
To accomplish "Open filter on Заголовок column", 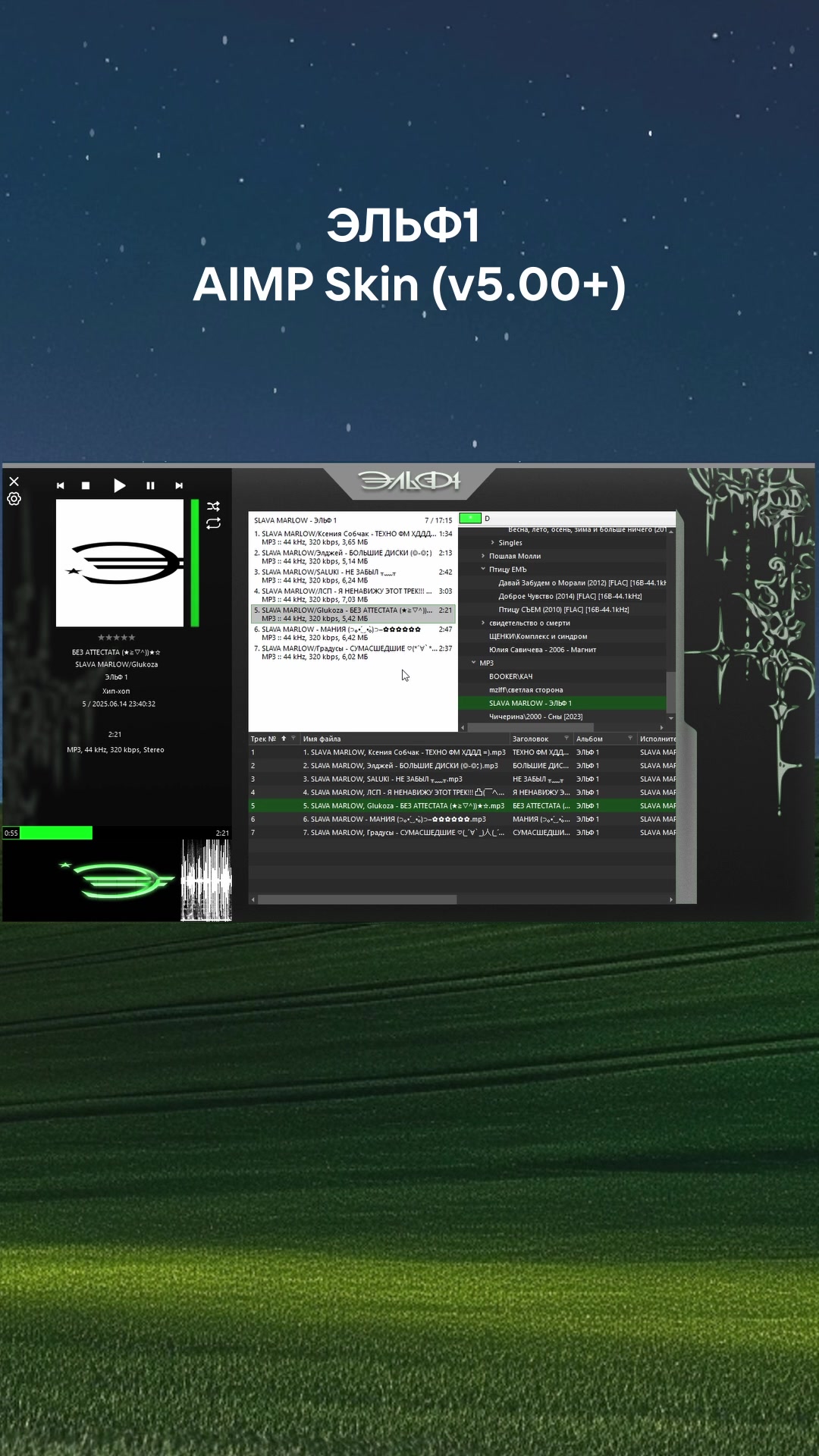I will pos(566,738).
